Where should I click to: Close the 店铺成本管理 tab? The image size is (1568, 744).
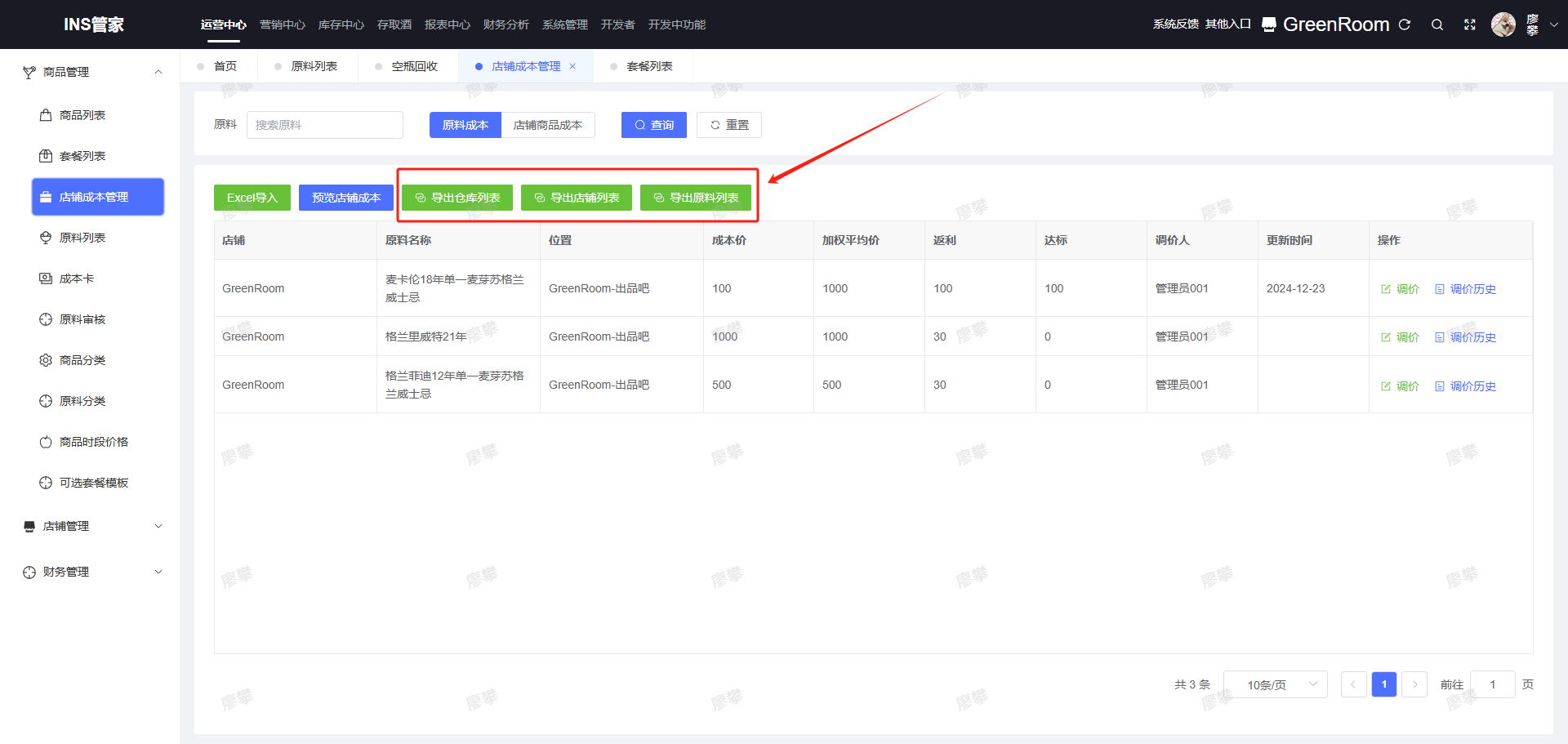572,66
